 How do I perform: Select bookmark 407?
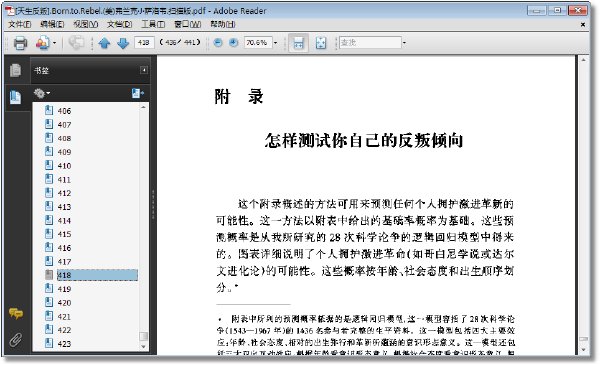(64, 125)
